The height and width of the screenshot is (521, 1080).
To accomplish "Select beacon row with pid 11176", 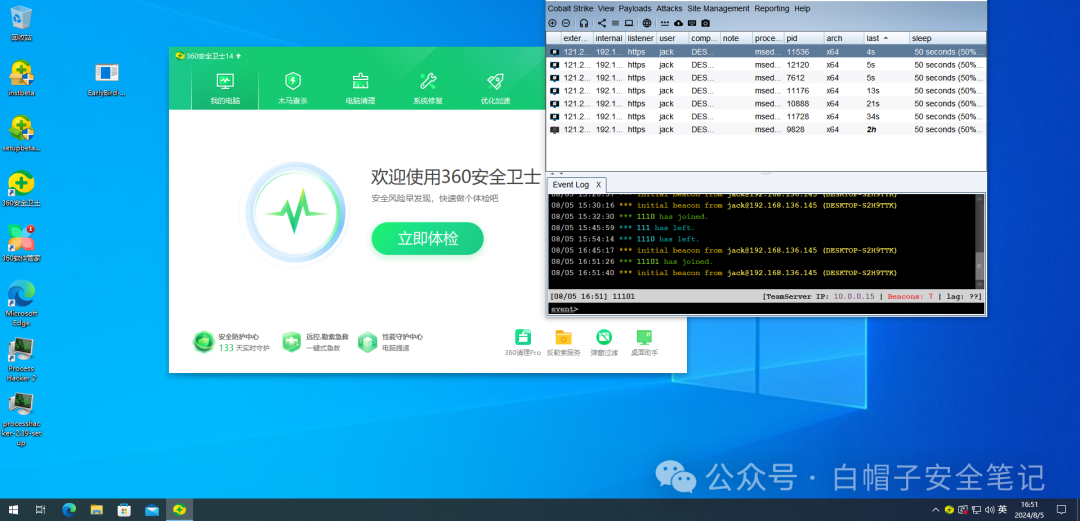I will (766, 90).
